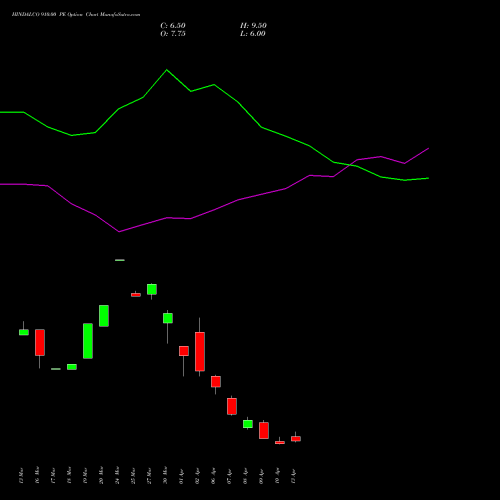Click the '06 Apr' date axis label
This screenshot has width=500, height=500.
click(213, 475)
